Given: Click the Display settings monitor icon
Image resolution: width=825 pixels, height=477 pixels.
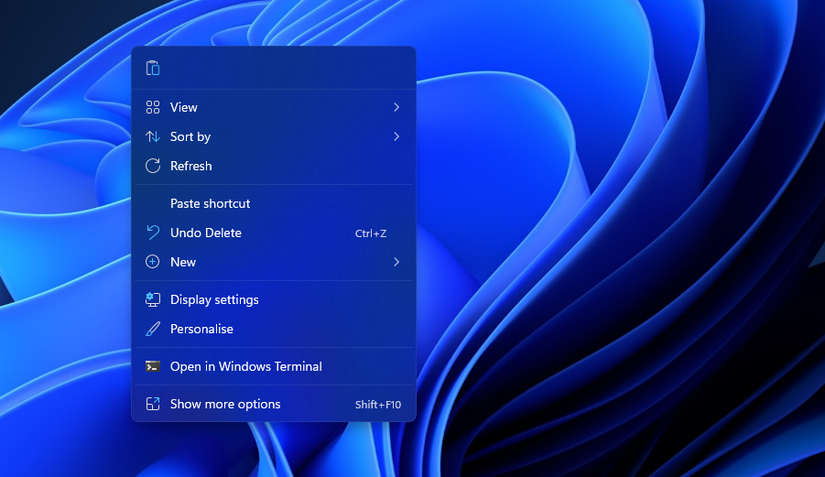Looking at the screenshot, I should [x=153, y=299].
